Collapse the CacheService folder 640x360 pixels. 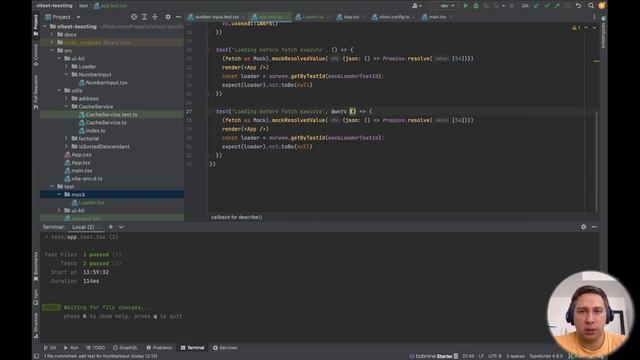click(x=67, y=107)
